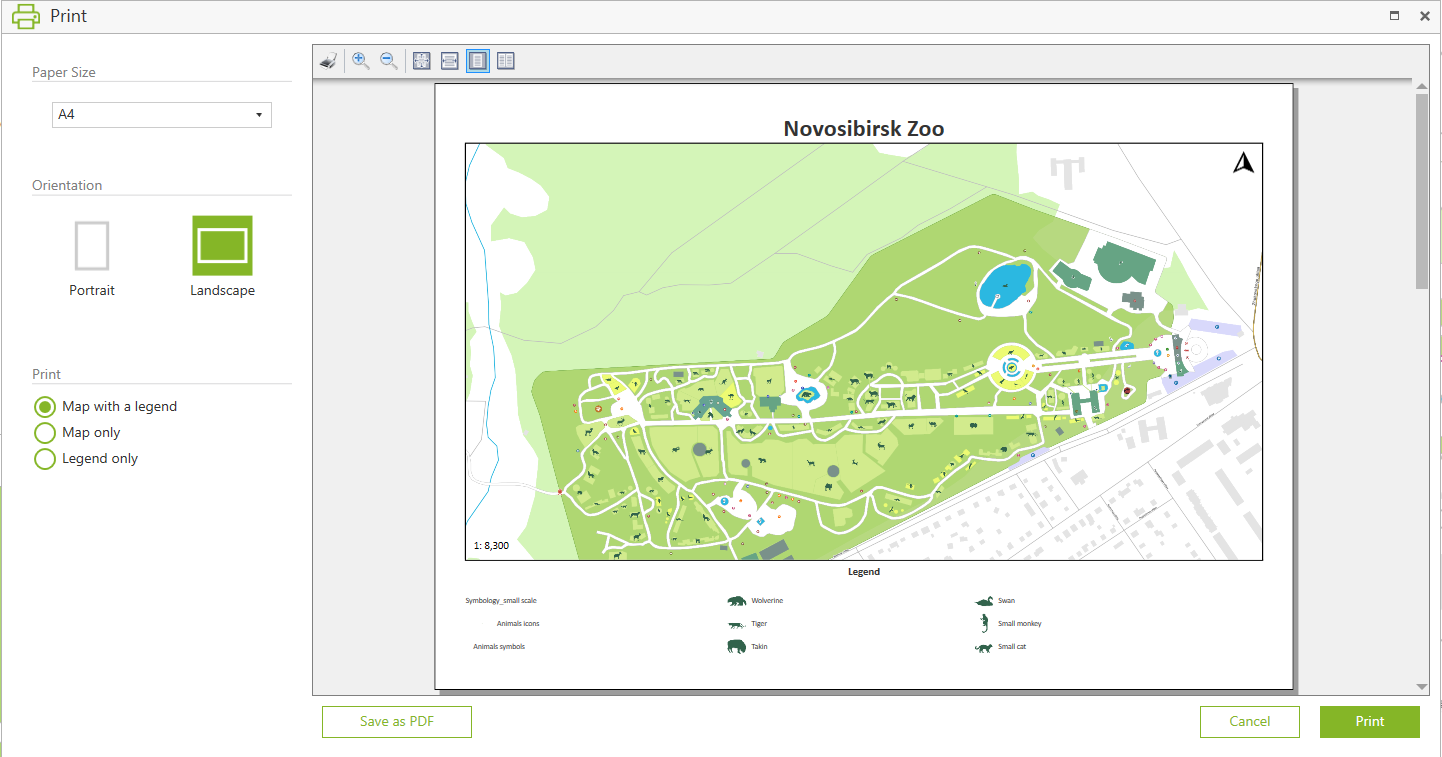The image size is (1442, 757).
Task: Click the Tiger legend icon
Action: (x=736, y=624)
